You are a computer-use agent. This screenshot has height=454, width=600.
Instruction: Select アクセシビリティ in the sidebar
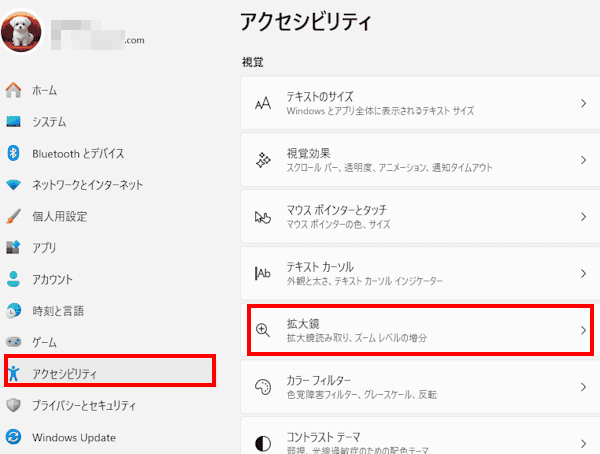tap(64, 374)
